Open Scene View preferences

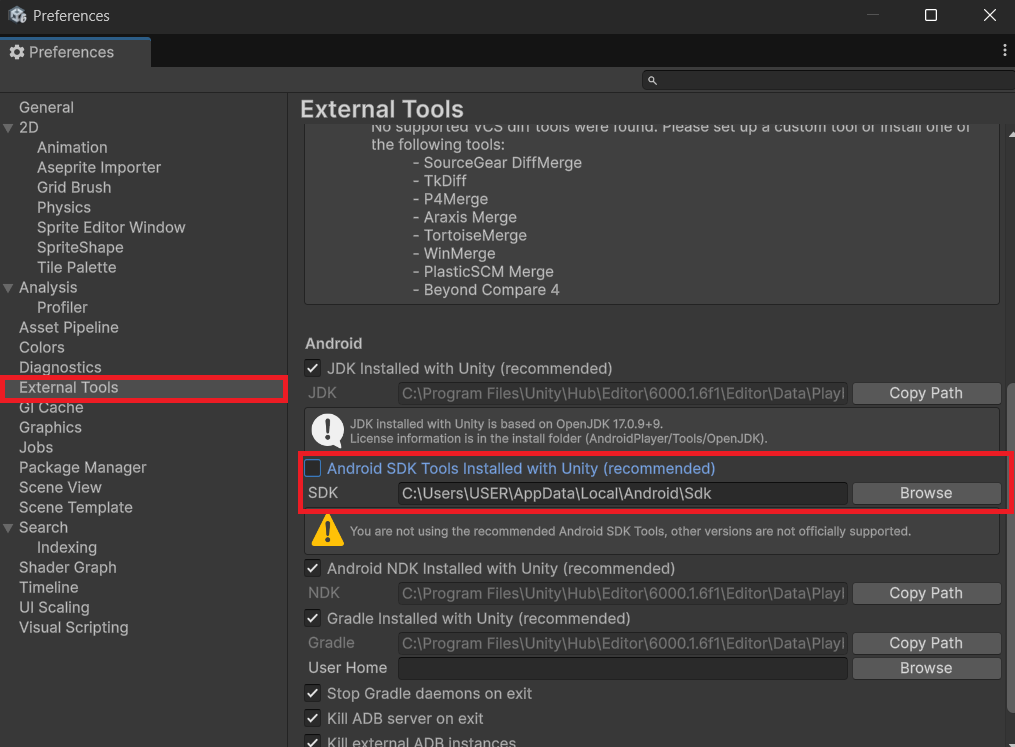[60, 487]
